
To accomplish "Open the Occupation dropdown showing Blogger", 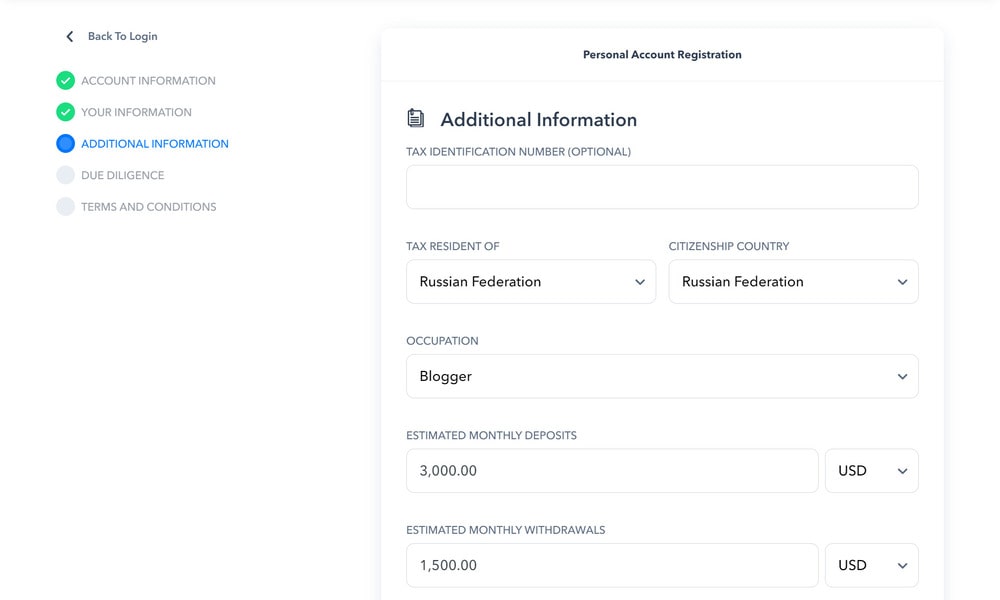I will click(x=661, y=377).
